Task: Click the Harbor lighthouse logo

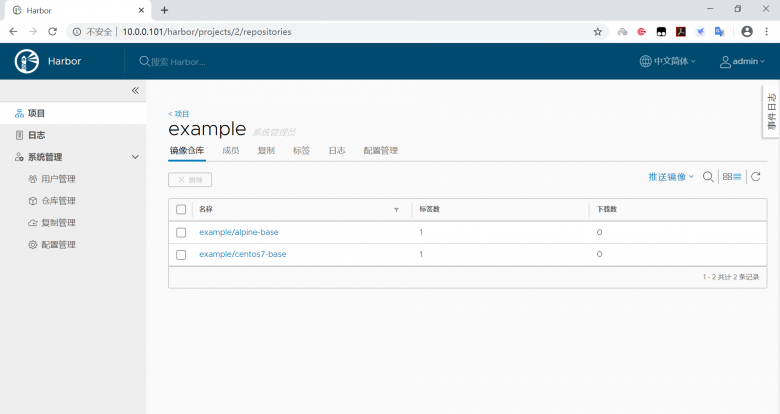Action: [26, 61]
